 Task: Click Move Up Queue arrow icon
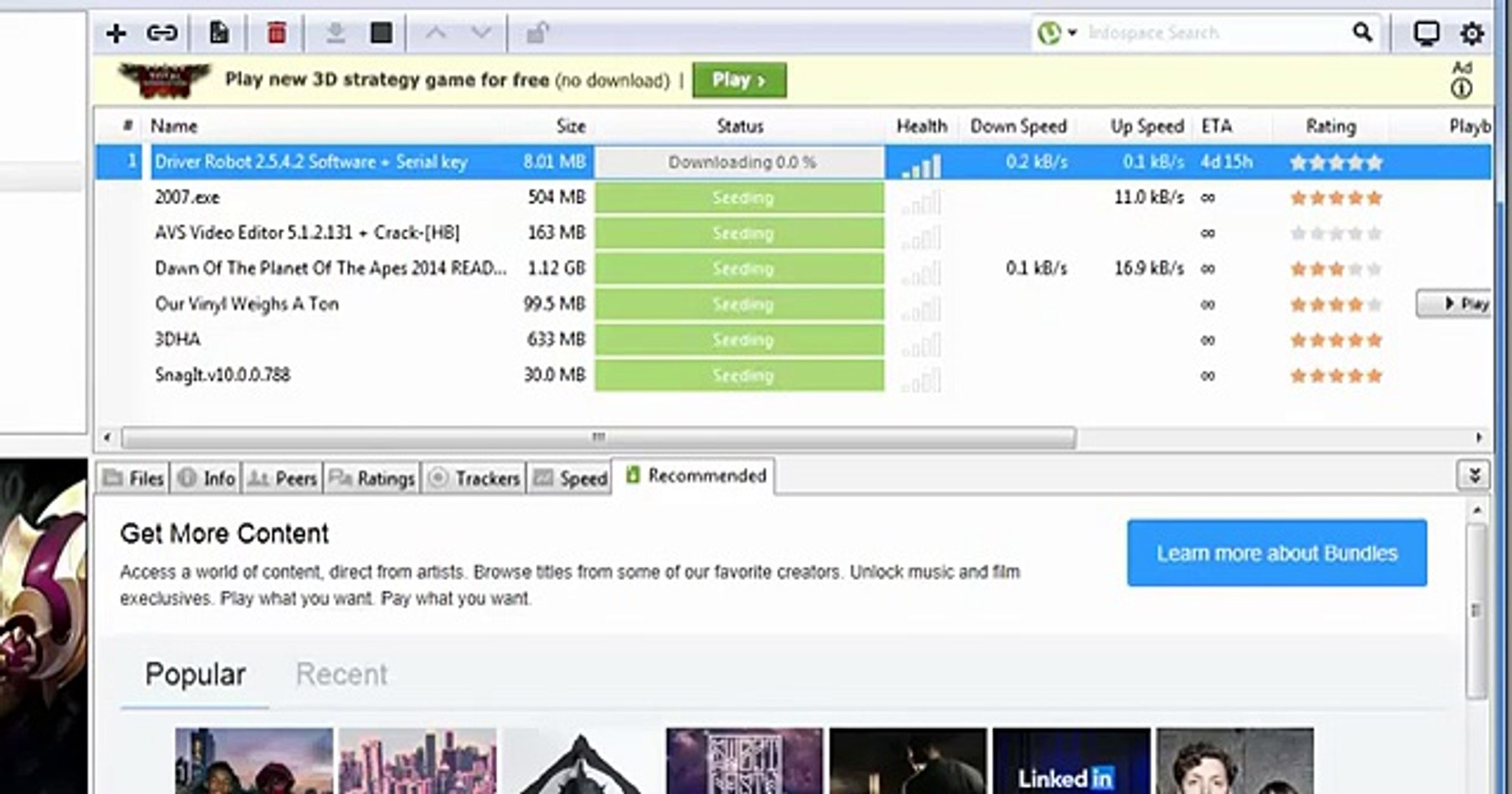click(436, 33)
